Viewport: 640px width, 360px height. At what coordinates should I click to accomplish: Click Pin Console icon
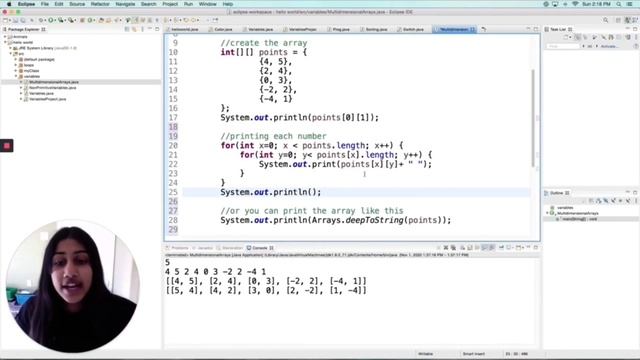501,248
